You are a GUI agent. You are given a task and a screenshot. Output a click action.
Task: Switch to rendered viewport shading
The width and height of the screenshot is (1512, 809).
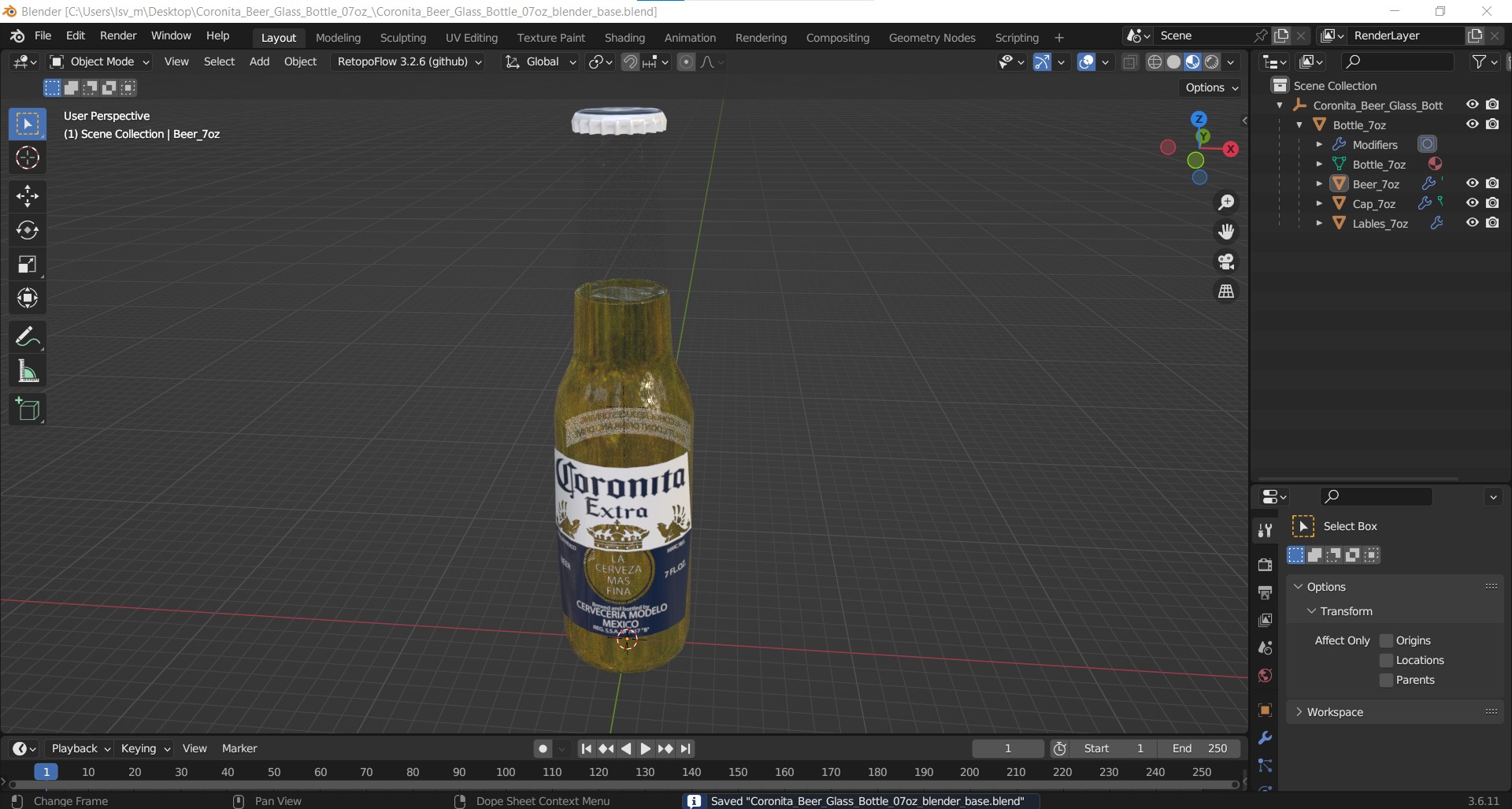[1212, 62]
